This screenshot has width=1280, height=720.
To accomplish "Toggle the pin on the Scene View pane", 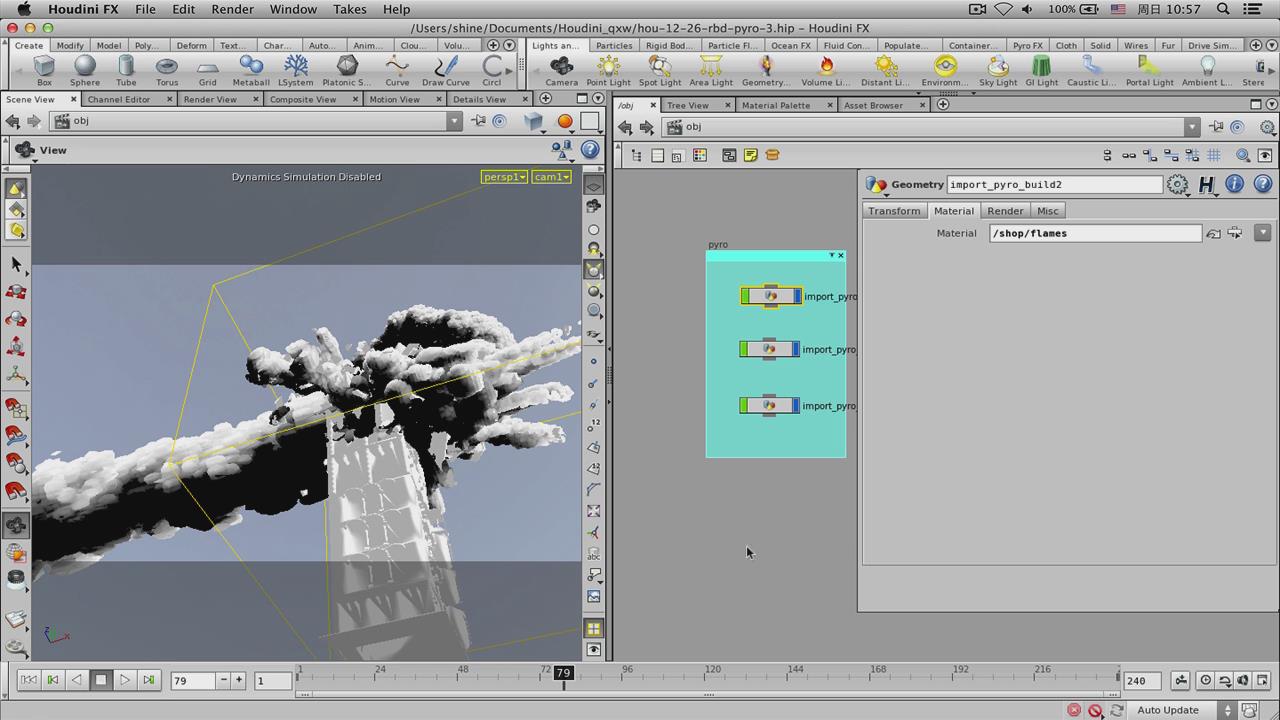I will pos(479,121).
